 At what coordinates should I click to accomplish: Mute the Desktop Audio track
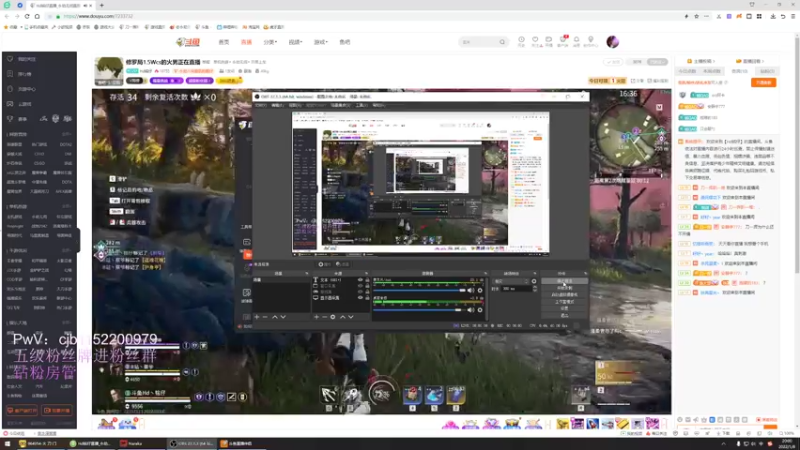tap(471, 310)
